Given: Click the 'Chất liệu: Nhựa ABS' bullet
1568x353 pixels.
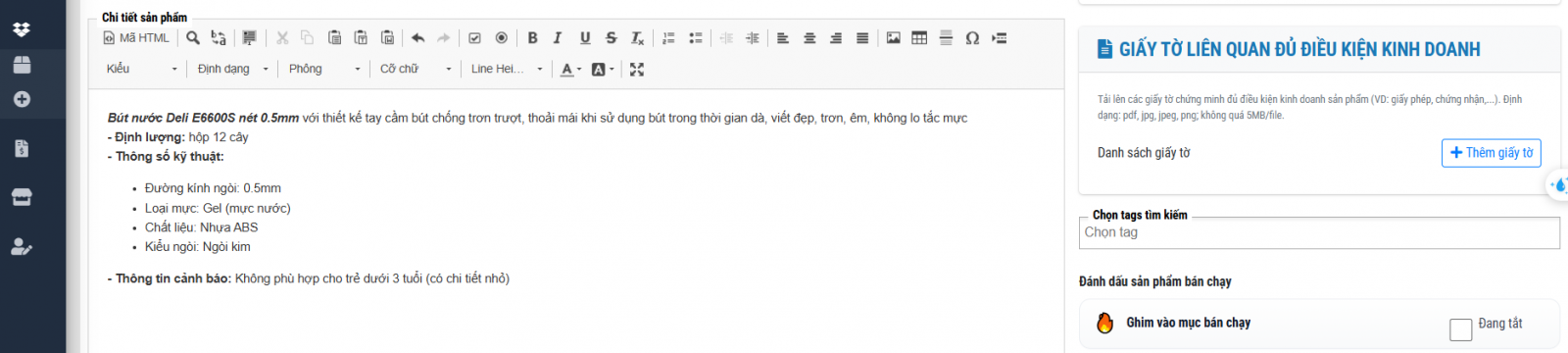Looking at the screenshot, I should pyautogui.click(x=201, y=227).
